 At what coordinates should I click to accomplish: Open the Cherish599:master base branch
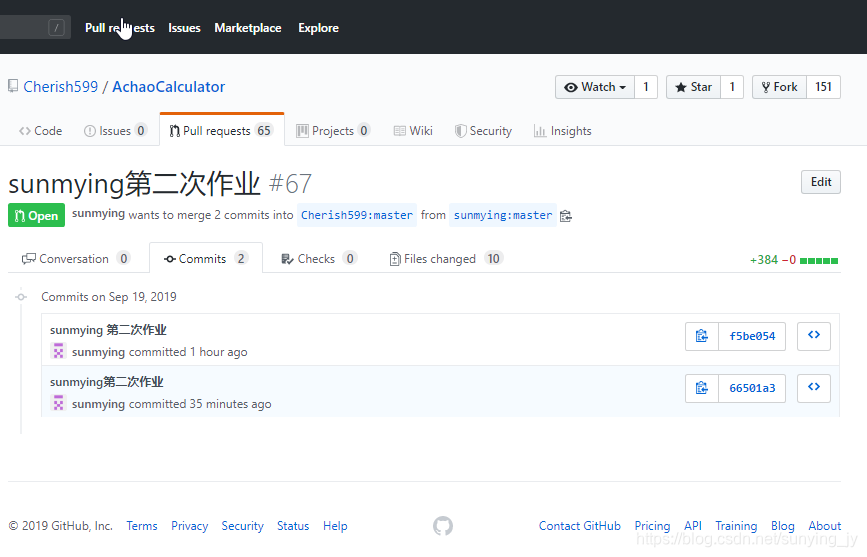[357, 215]
